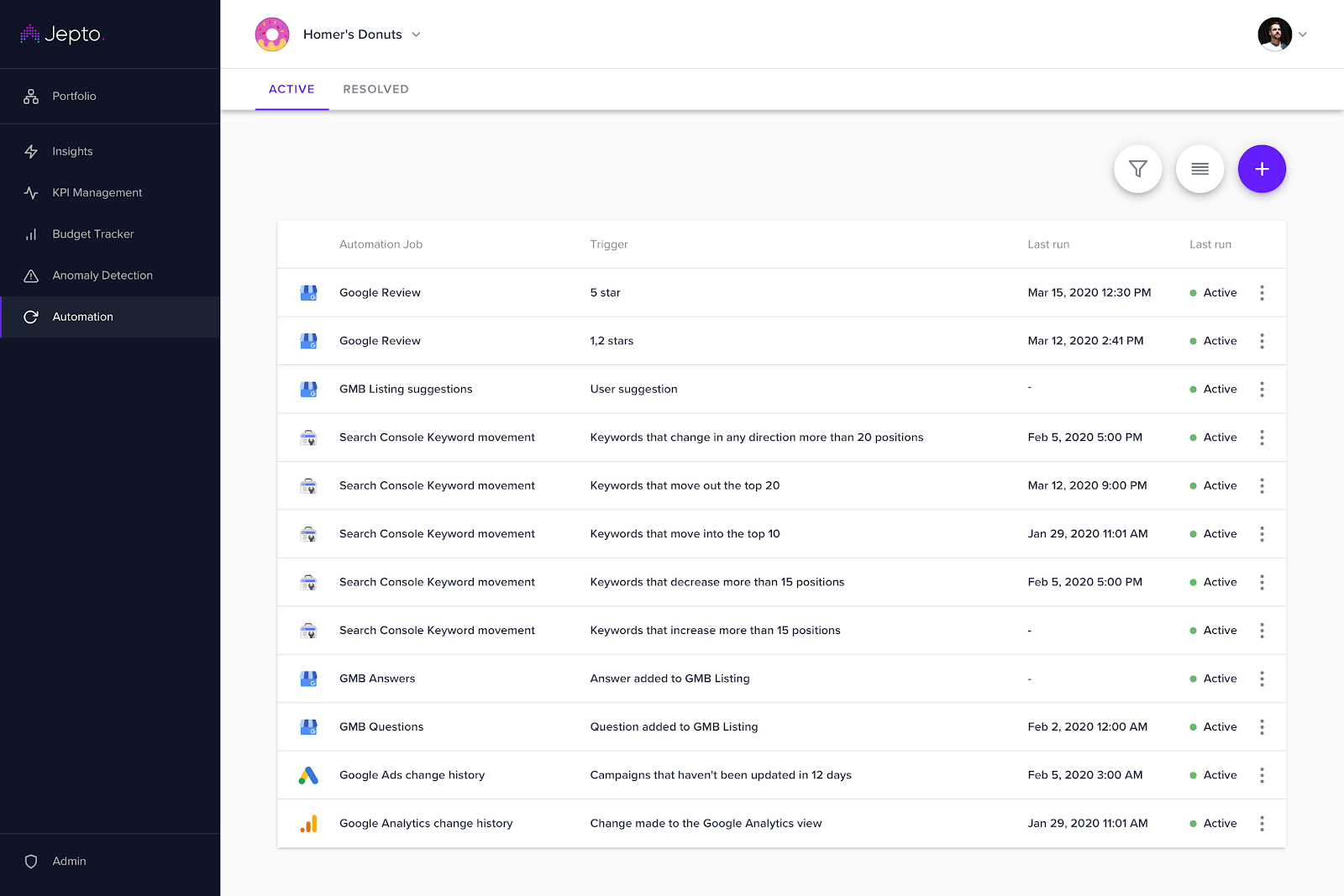Switch to list density view button
Image resolution: width=1344 pixels, height=896 pixels.
point(1200,169)
